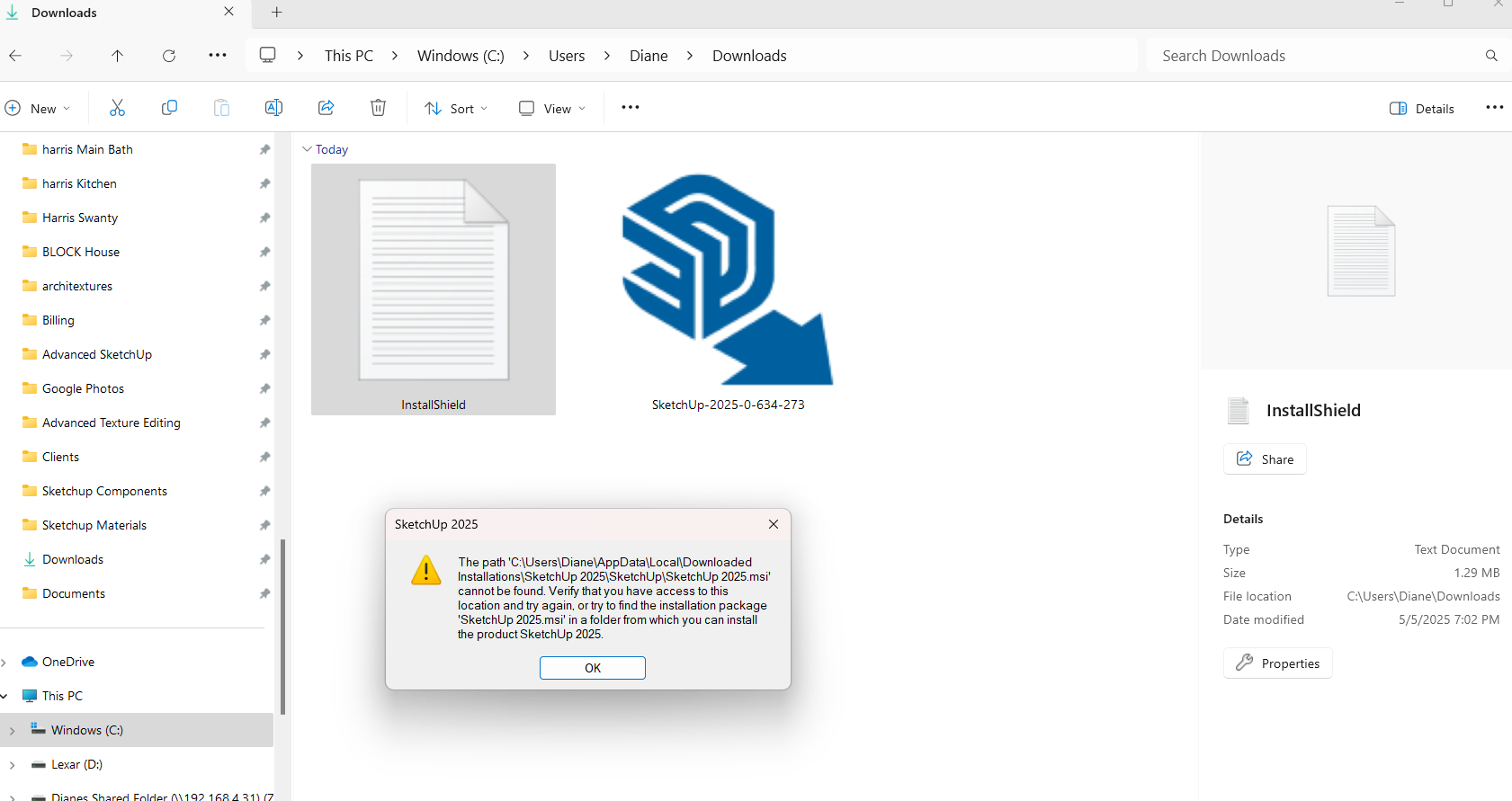Viewport: 1512px width, 801px height.
Task: Go forward with the right arrow
Action: (x=67, y=56)
